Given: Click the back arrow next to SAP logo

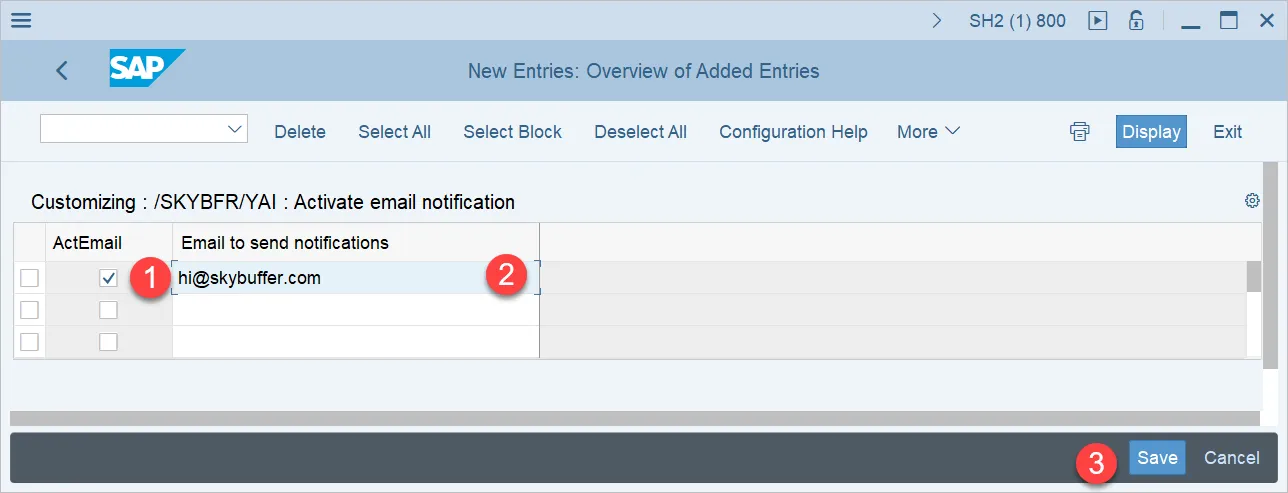Looking at the screenshot, I should [62, 70].
